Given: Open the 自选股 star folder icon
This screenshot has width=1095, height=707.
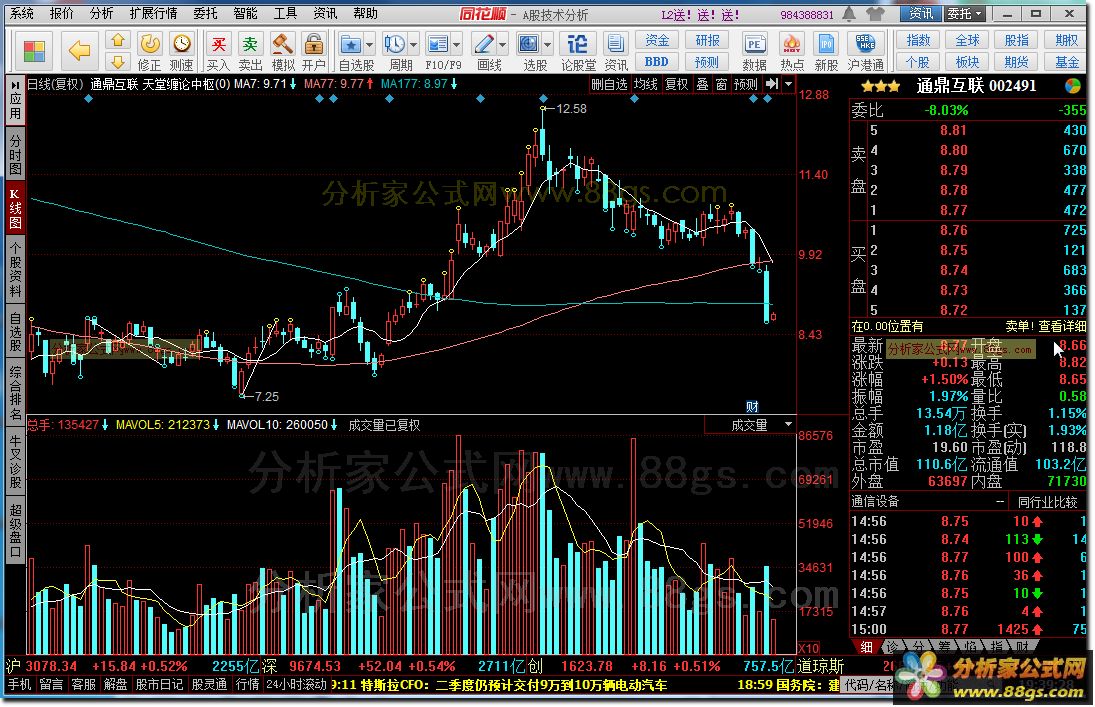Looking at the screenshot, I should tap(350, 45).
